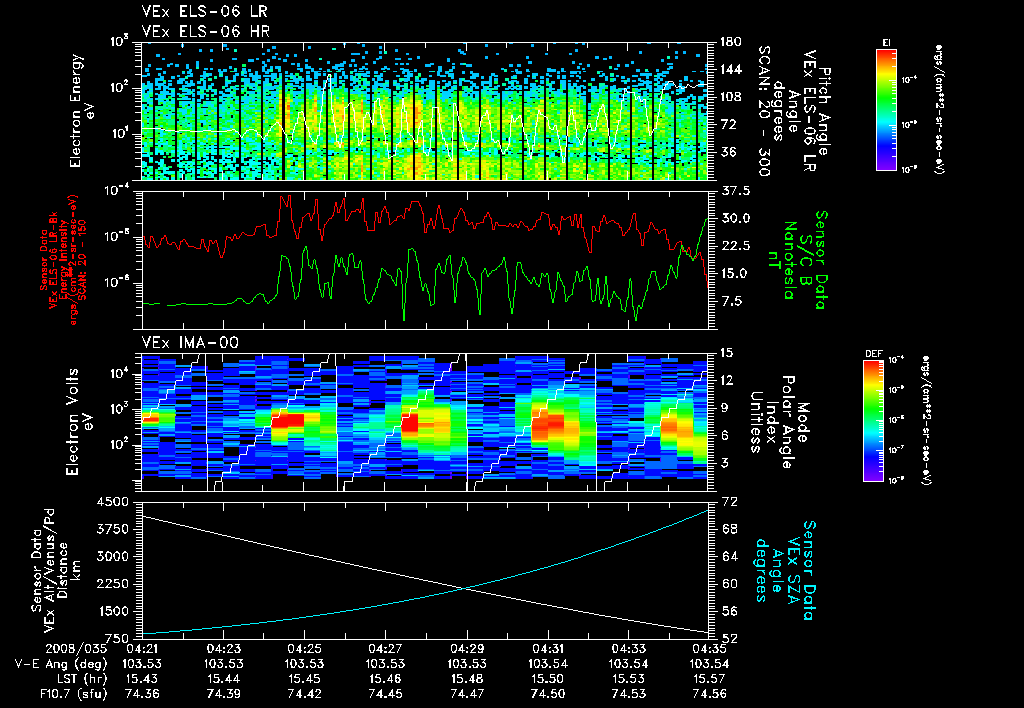Viewport: 1024px width, 708px height.
Task: Click the 52 degree SZA tick label
Action: [729, 638]
